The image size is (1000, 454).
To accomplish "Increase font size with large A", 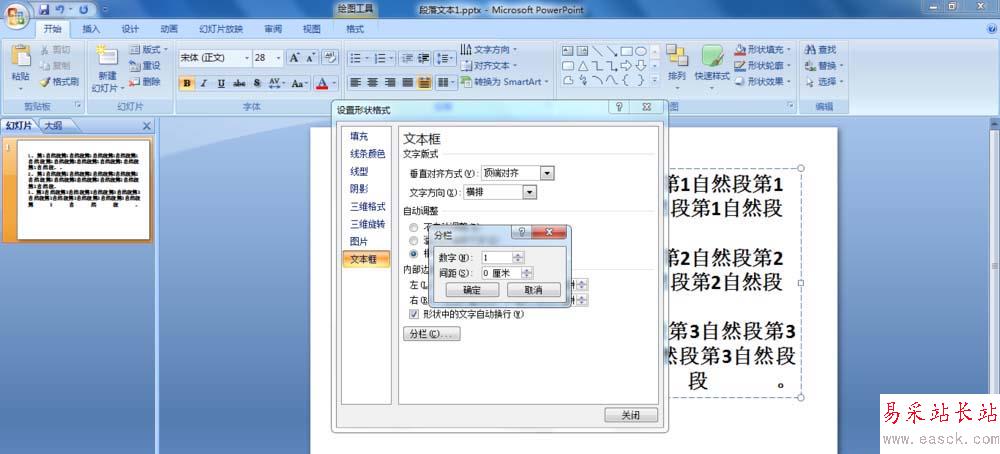I will [293, 58].
